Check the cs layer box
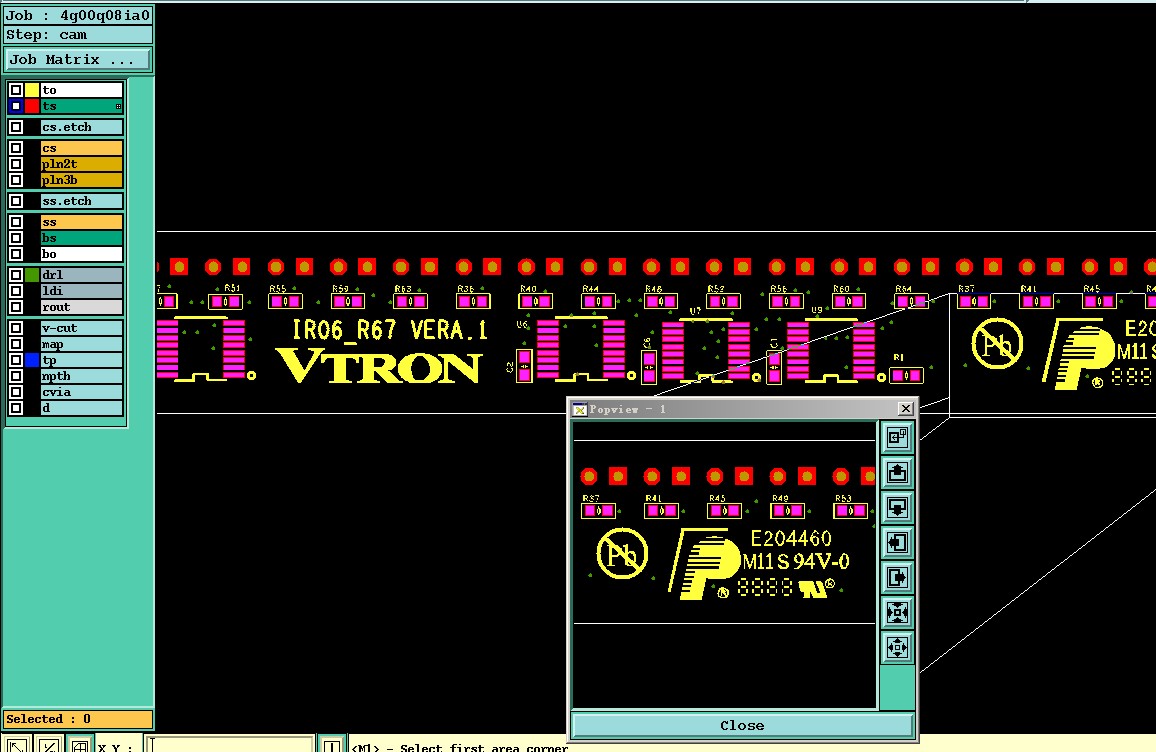This screenshot has height=752, width=1156. coord(16,148)
